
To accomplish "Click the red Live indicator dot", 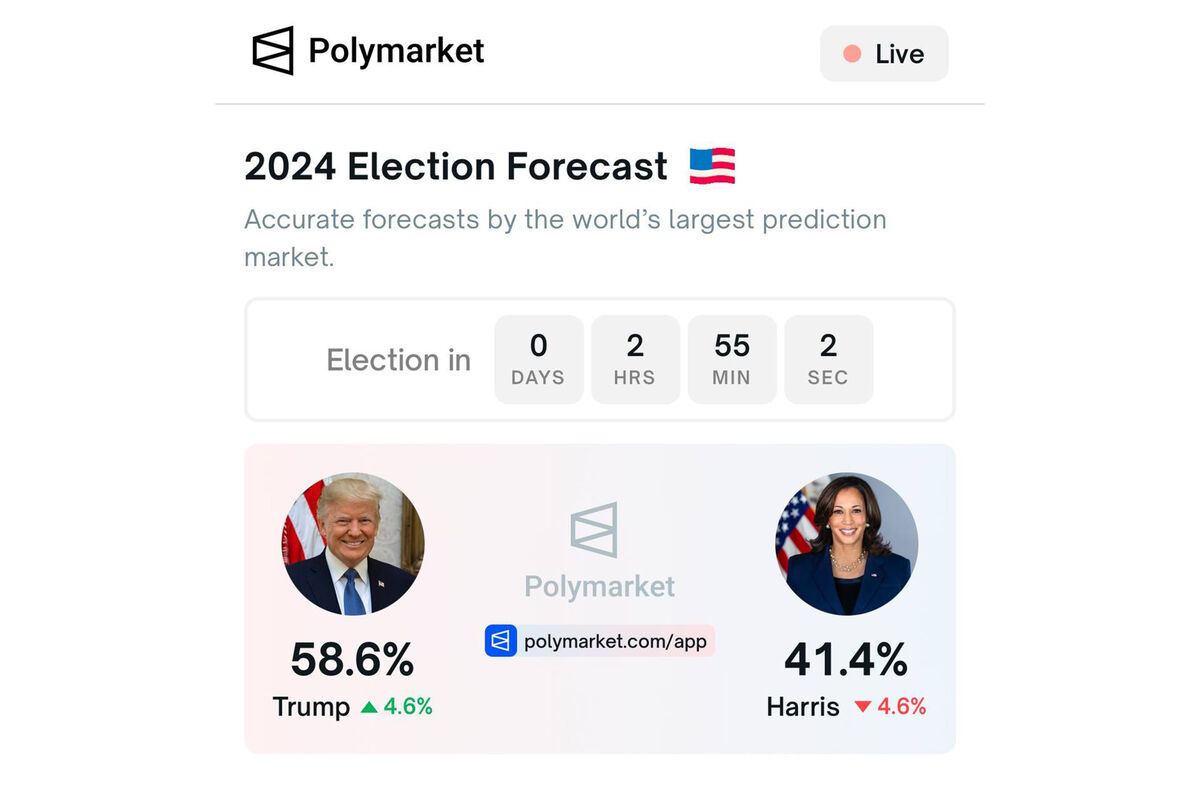I will pyautogui.click(x=852, y=54).
